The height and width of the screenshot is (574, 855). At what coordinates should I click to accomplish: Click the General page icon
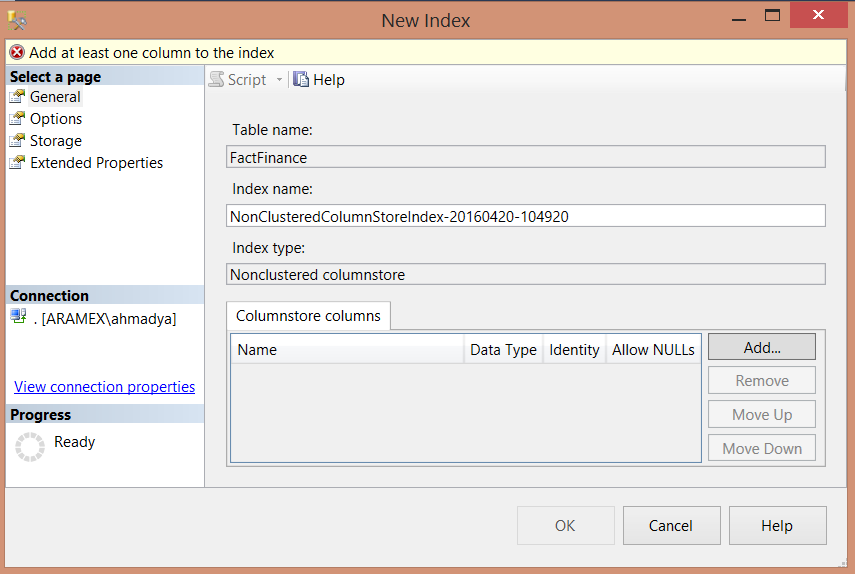[17, 97]
